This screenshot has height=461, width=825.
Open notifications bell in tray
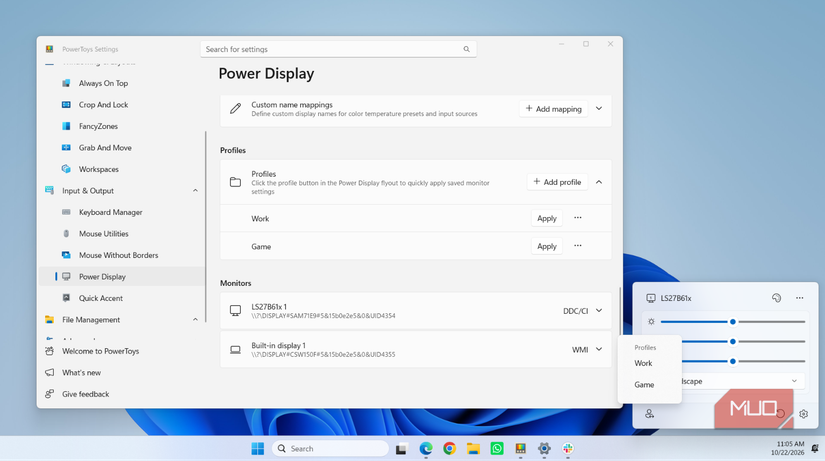pos(815,448)
